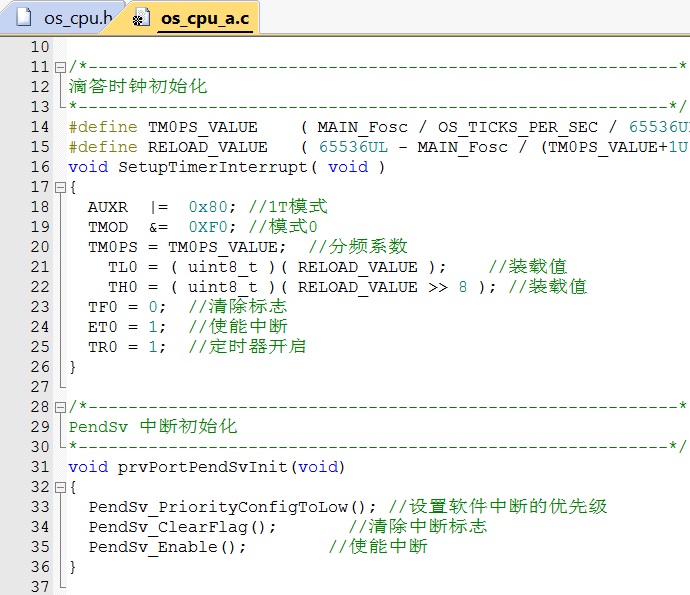Click the TM0PS_VALUE macro name on line 14
This screenshot has height=595, width=690.
click(202, 127)
